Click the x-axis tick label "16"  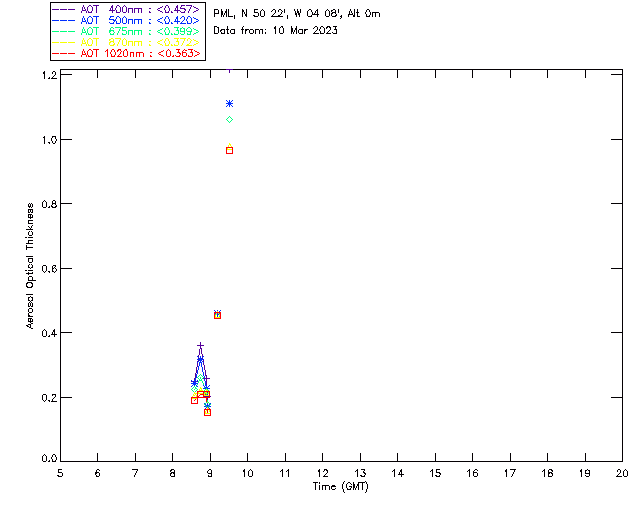point(472,473)
